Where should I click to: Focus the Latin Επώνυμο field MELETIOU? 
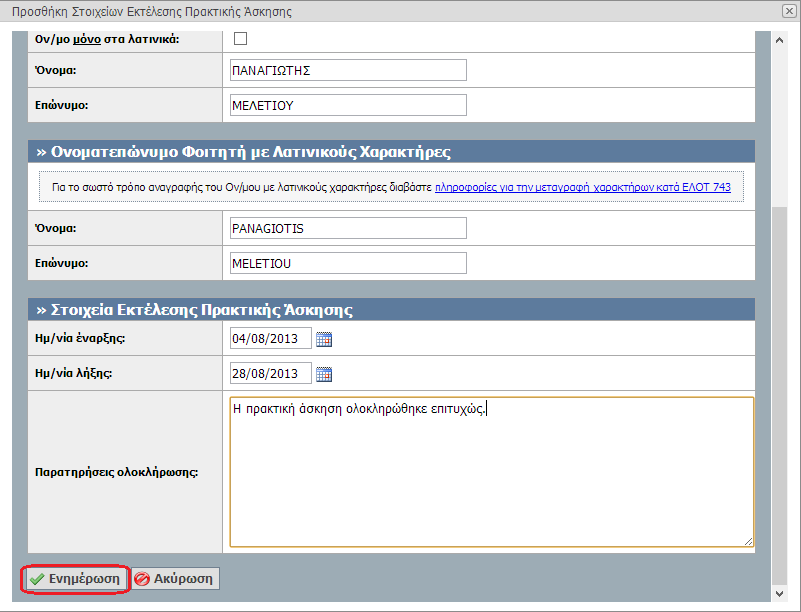[x=348, y=263]
